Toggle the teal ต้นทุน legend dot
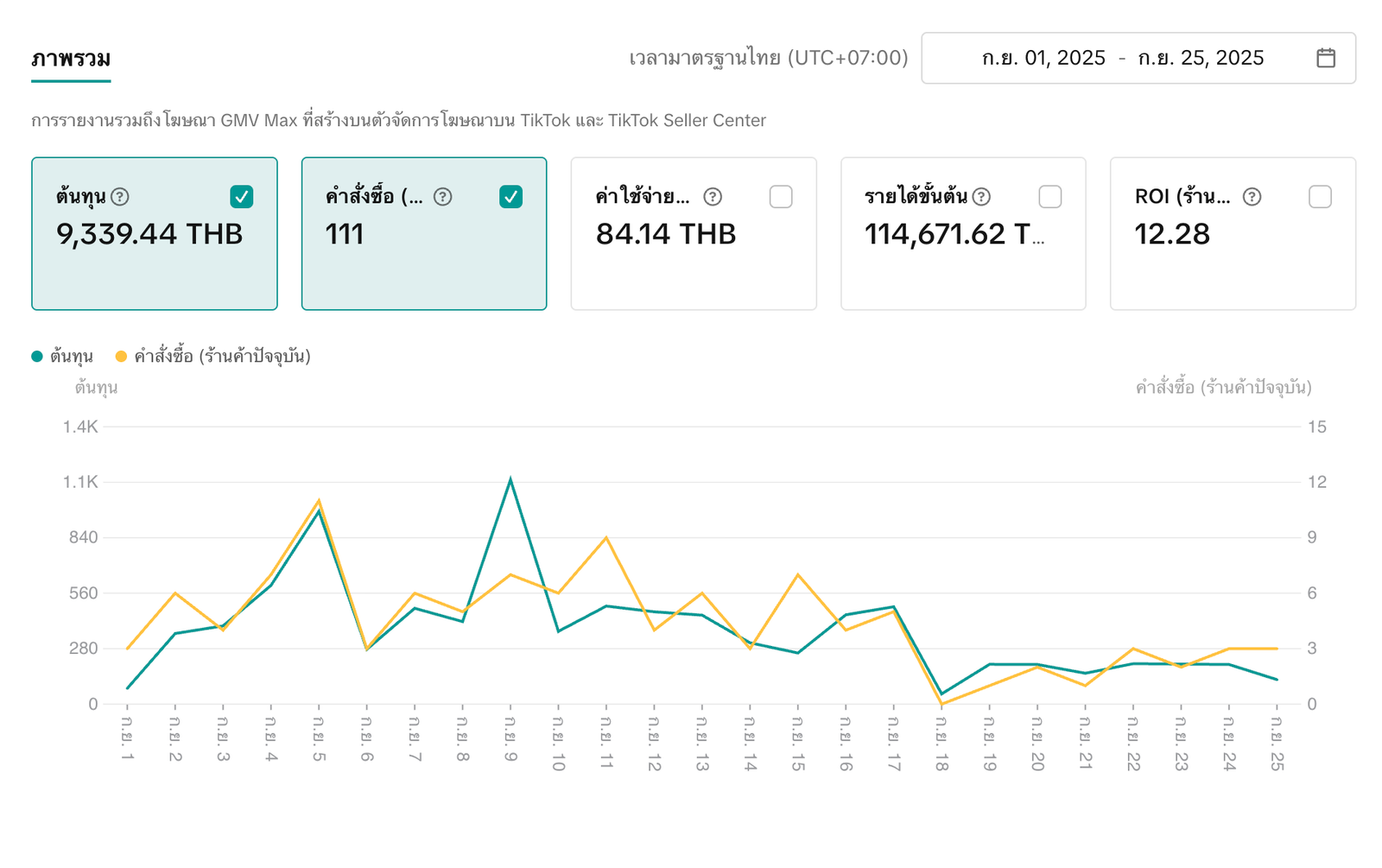 37,356
